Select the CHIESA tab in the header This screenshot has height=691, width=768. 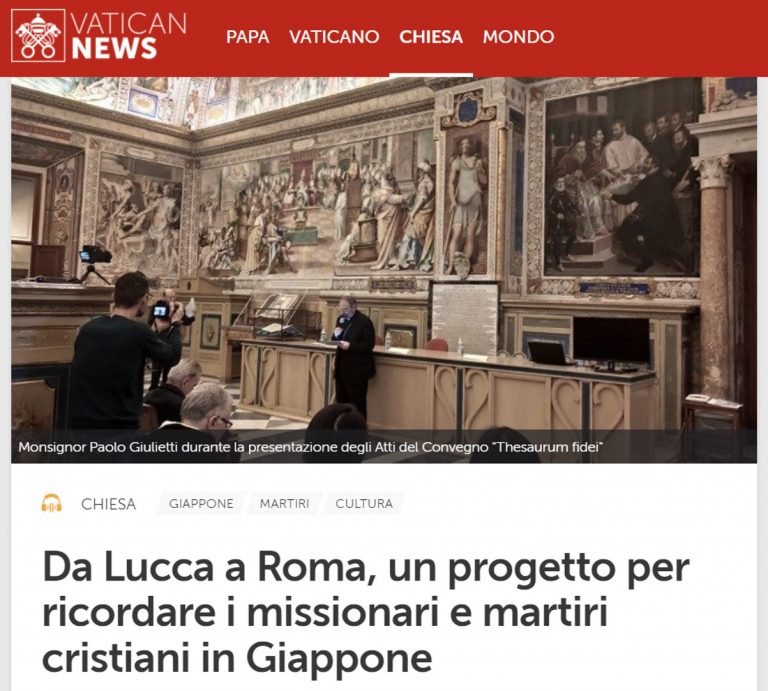[431, 37]
